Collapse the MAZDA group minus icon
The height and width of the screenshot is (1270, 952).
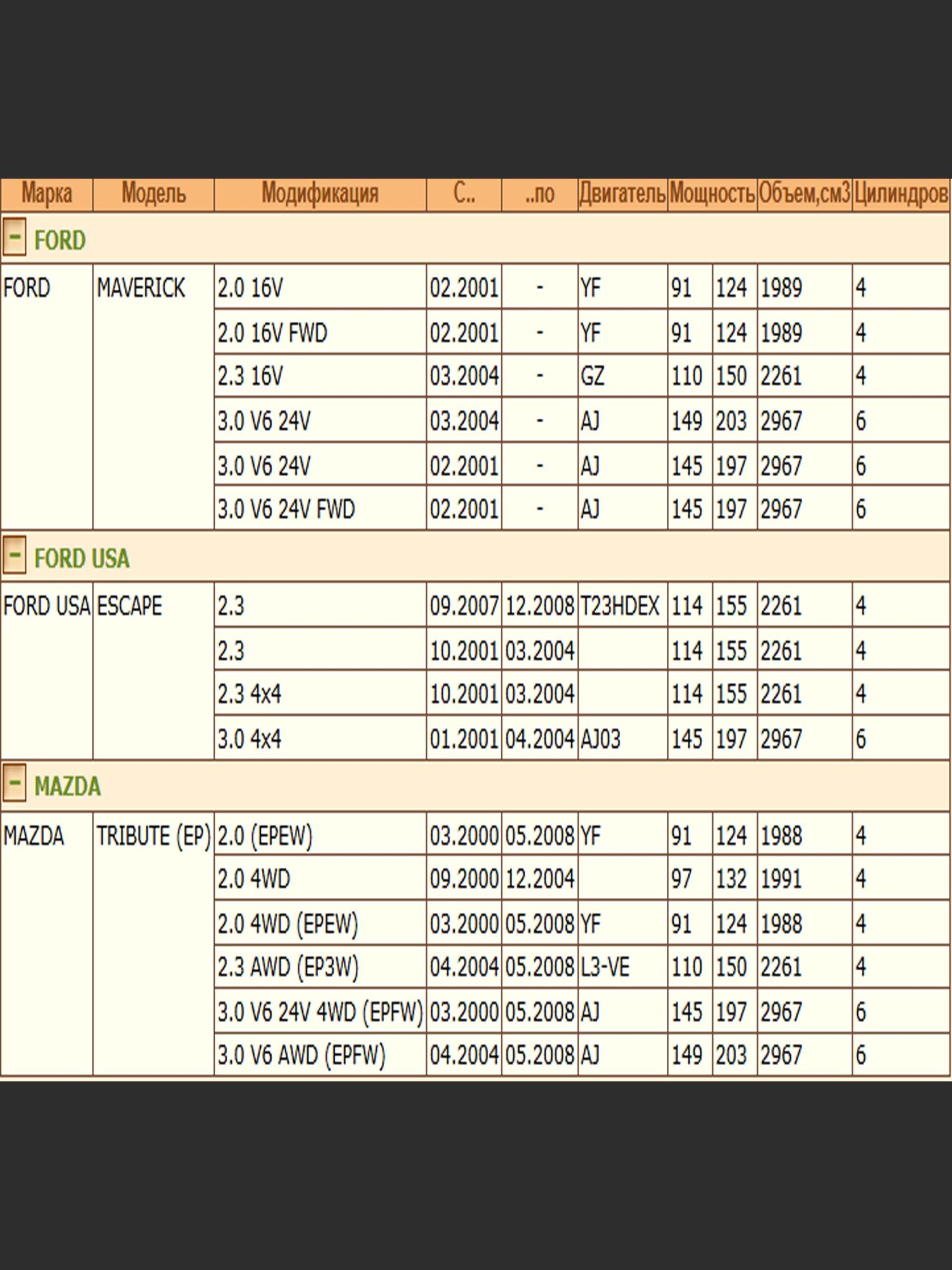click(x=14, y=782)
